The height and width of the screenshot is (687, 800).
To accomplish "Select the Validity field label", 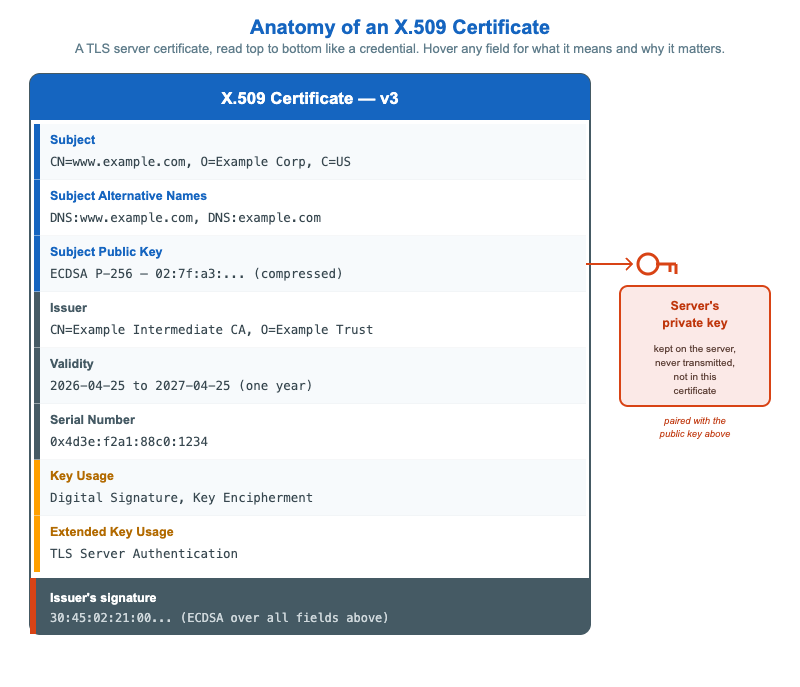I will (x=71, y=364).
